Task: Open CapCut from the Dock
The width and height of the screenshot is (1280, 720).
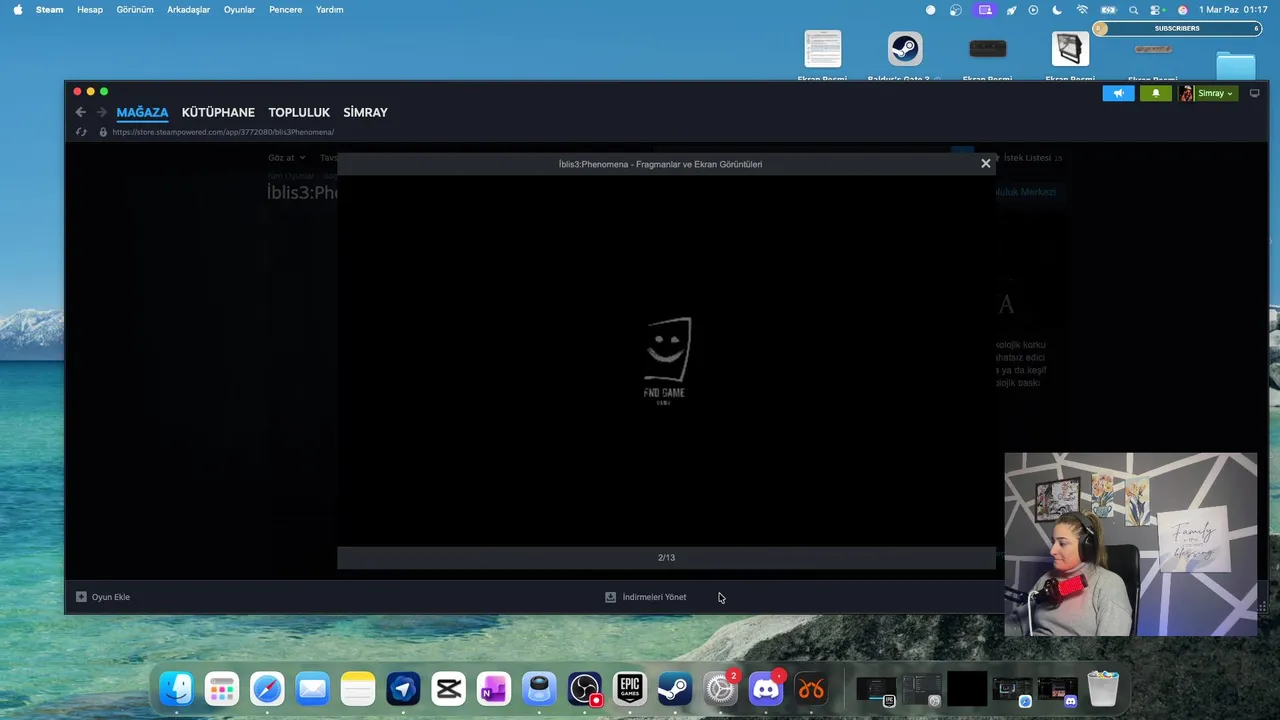Action: (x=448, y=689)
